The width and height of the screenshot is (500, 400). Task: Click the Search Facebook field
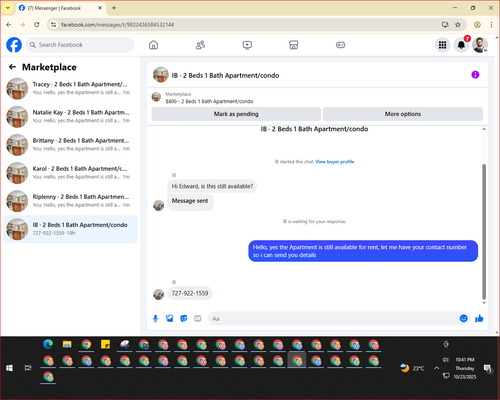pos(80,45)
